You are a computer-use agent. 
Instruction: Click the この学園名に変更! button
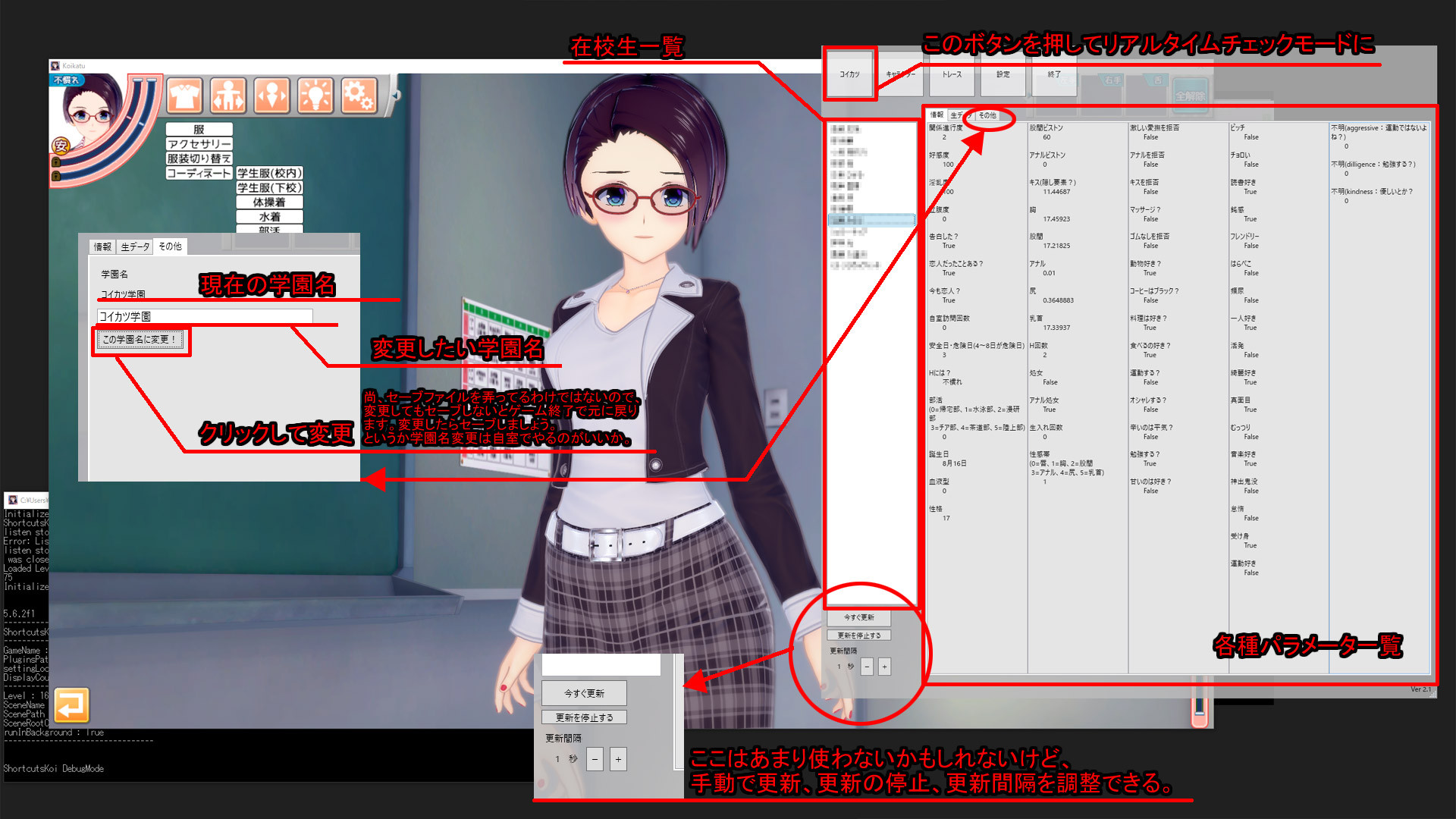140,340
